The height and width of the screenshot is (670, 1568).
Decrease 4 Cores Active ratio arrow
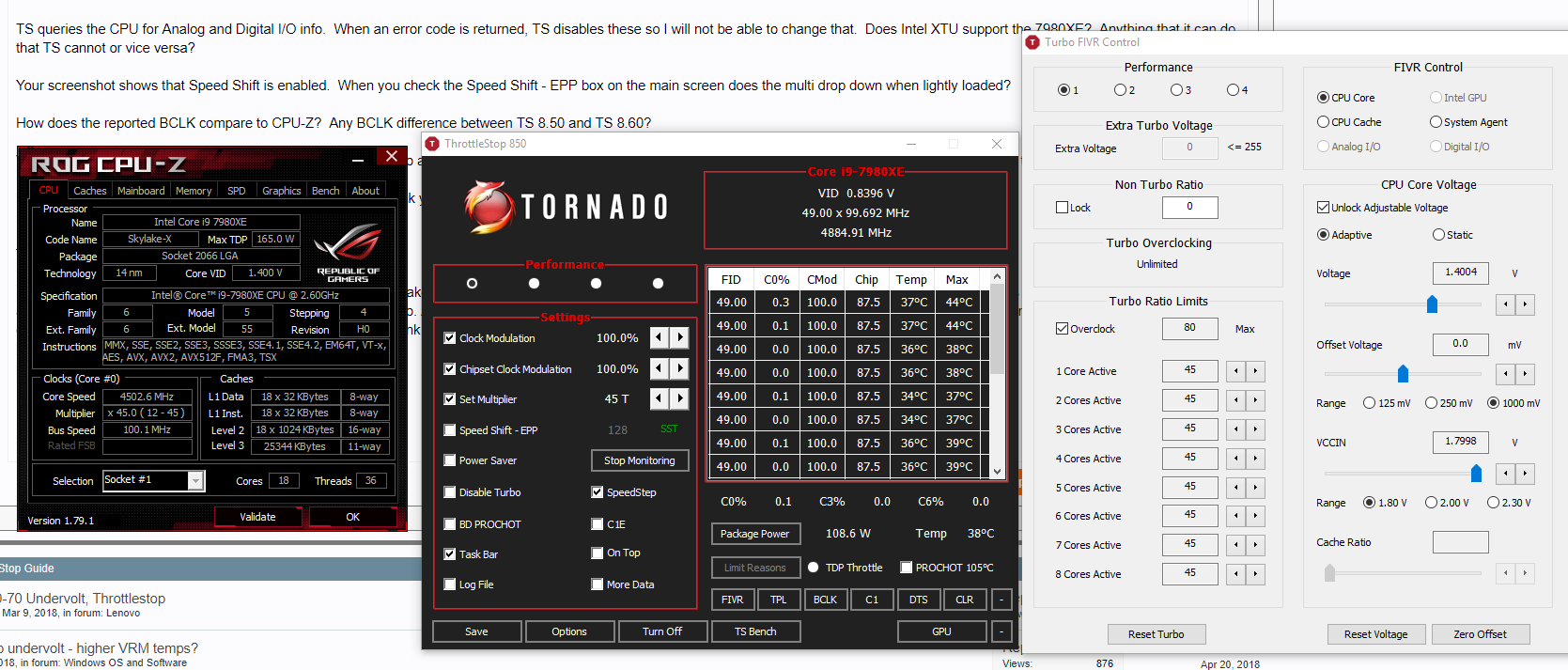(1235, 459)
